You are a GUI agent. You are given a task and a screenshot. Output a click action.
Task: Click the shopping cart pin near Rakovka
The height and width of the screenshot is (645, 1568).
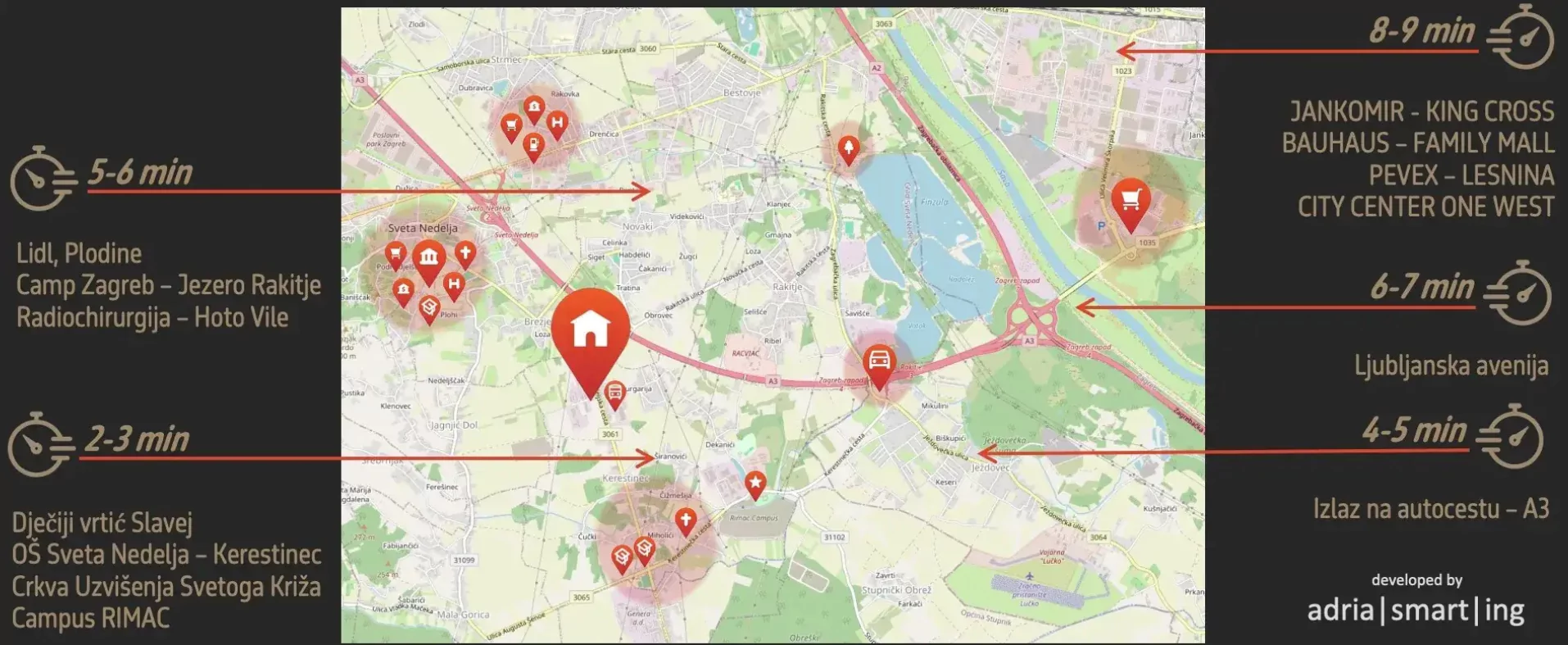pos(511,129)
